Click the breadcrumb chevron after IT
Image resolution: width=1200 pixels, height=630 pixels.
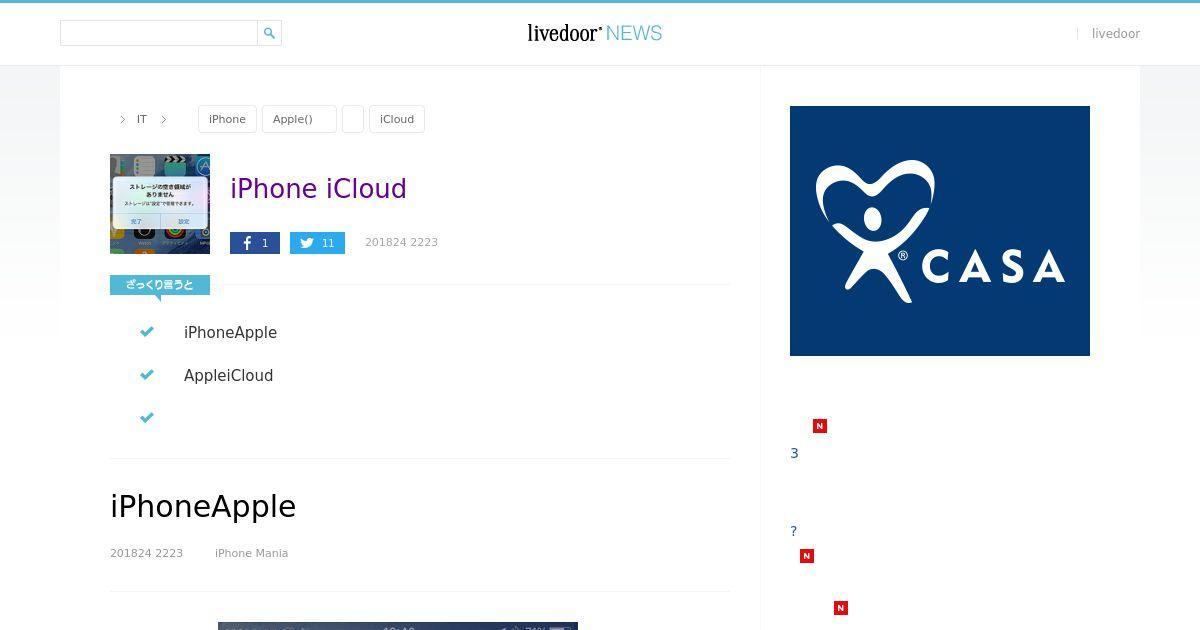click(164, 119)
